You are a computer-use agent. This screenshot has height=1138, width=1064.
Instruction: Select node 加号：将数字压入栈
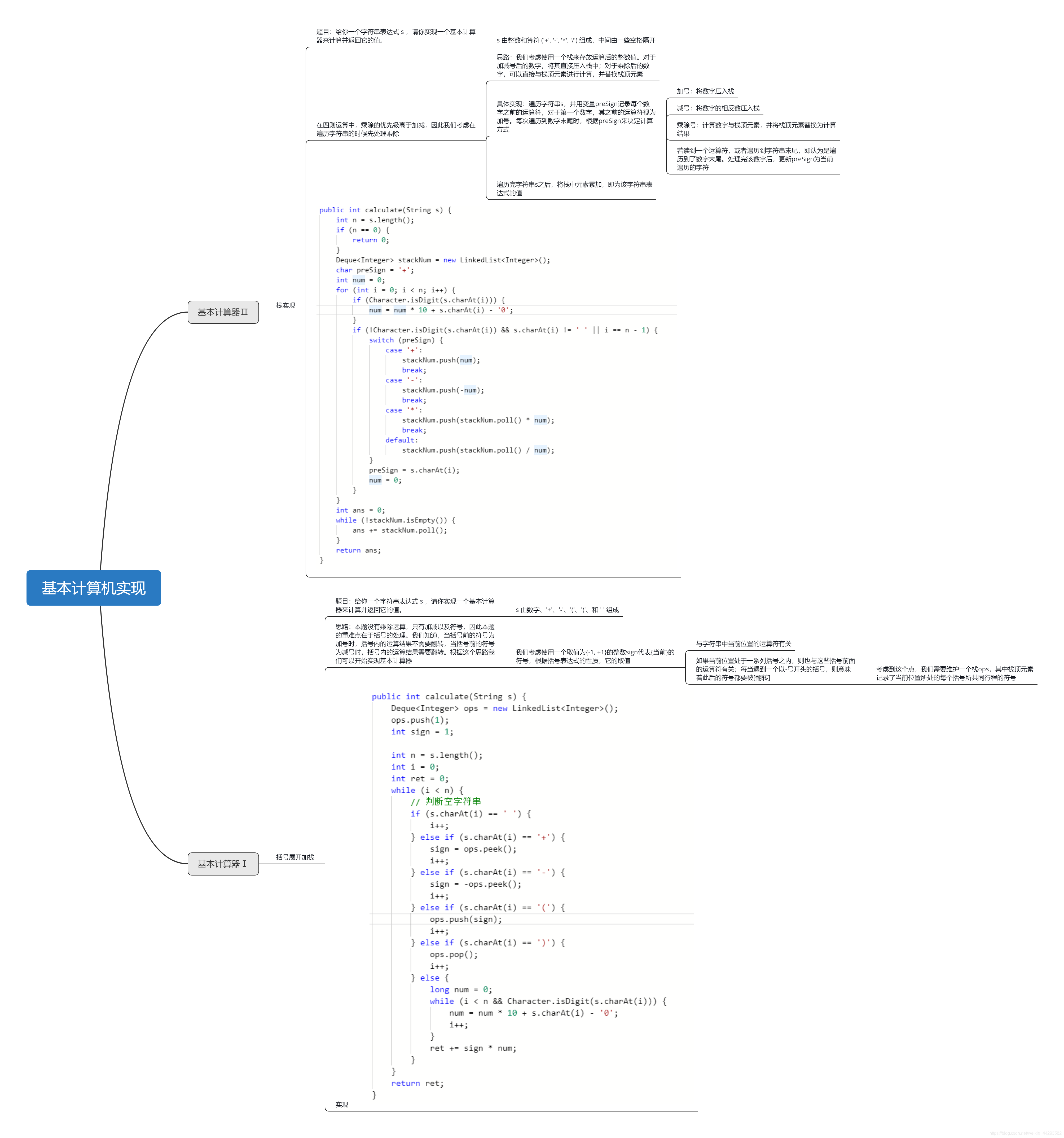pos(705,91)
